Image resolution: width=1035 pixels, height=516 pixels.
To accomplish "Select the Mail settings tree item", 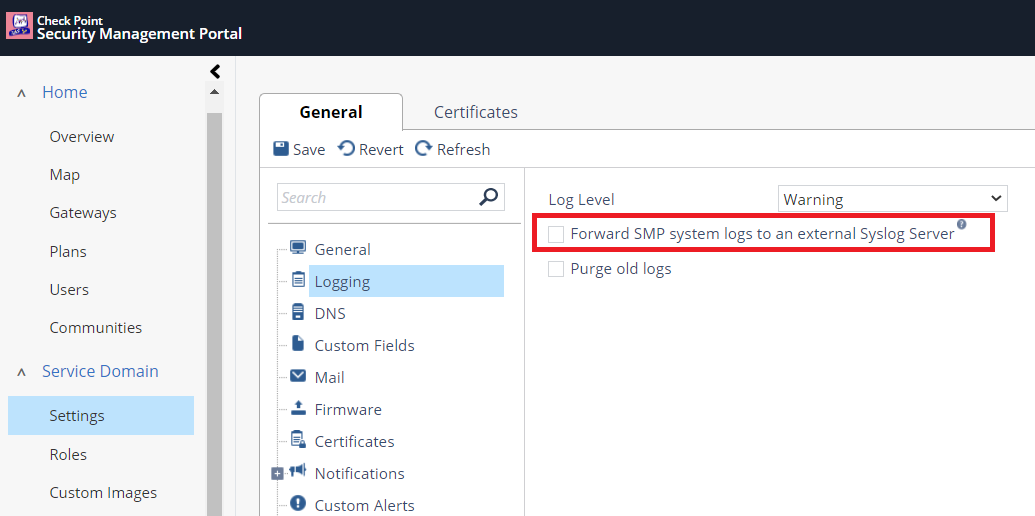I will (329, 377).
